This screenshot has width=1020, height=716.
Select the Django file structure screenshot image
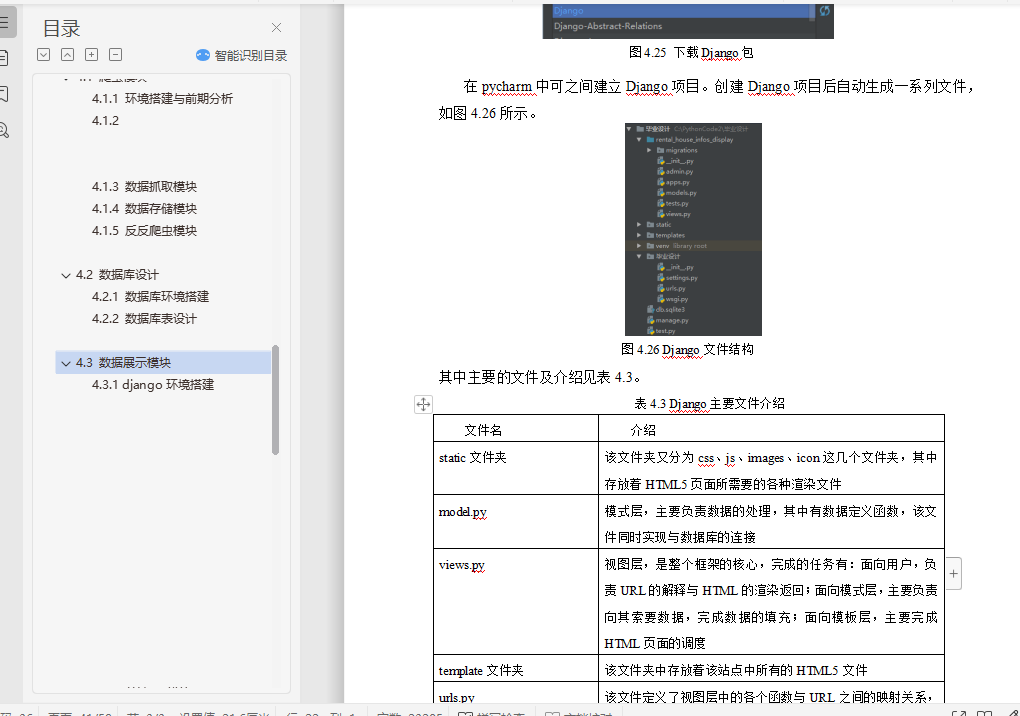click(x=693, y=230)
